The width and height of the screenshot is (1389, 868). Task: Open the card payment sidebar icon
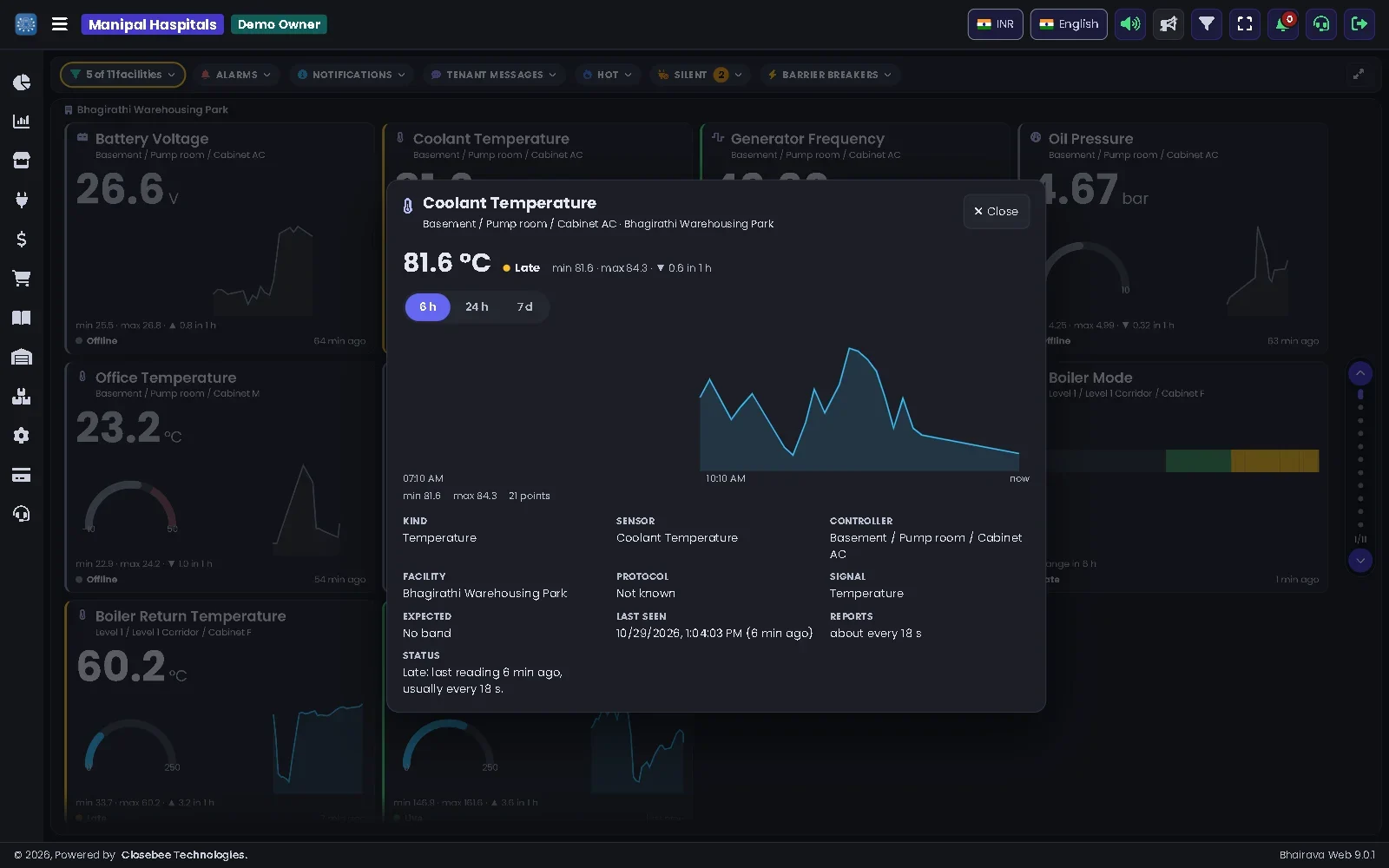22,475
